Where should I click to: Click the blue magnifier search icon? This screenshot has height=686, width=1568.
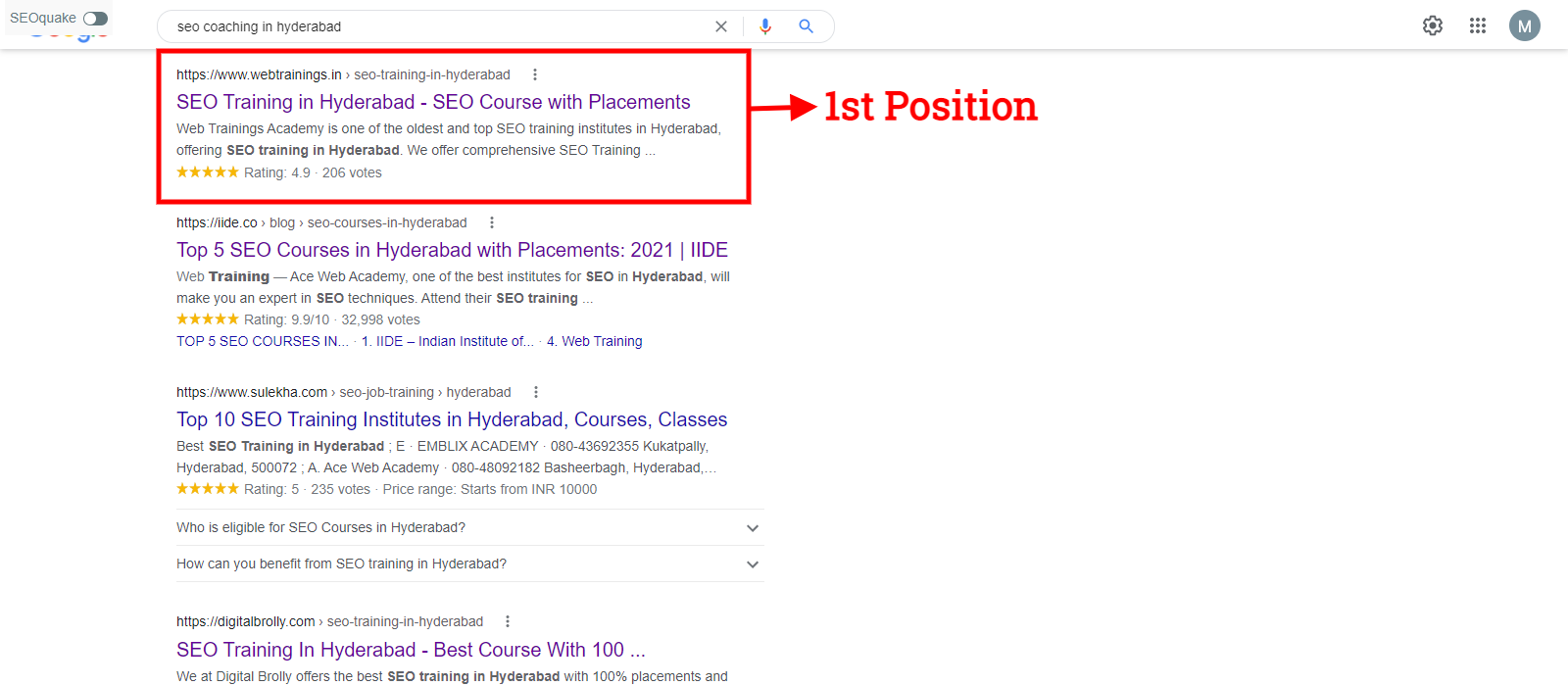[x=806, y=26]
